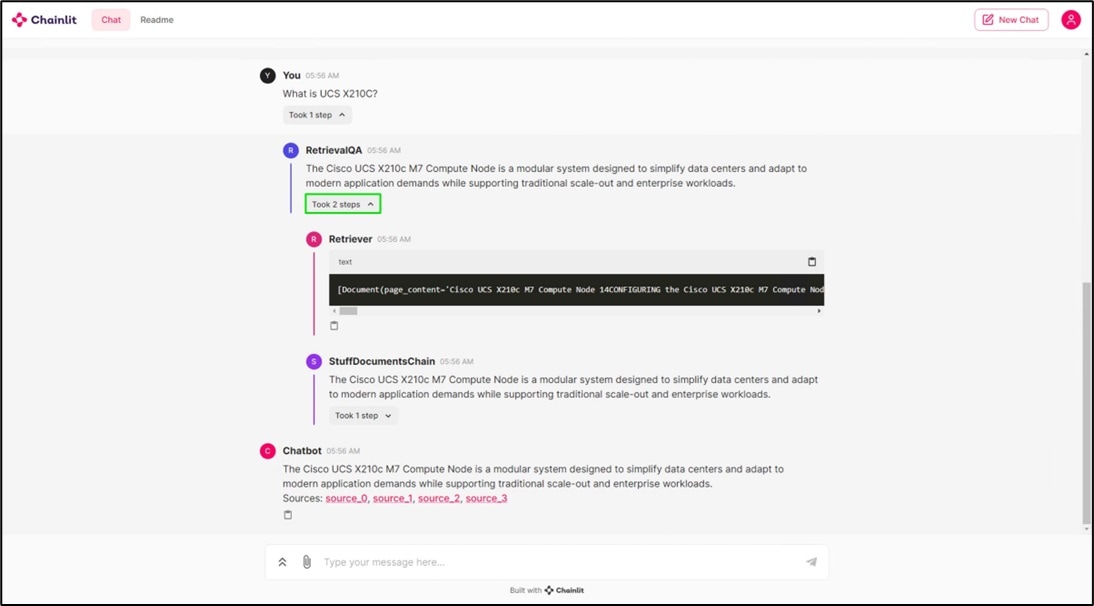Image resolution: width=1094 pixels, height=606 pixels.
Task: Click the right scroll arrow of code block
Action: coord(819,311)
